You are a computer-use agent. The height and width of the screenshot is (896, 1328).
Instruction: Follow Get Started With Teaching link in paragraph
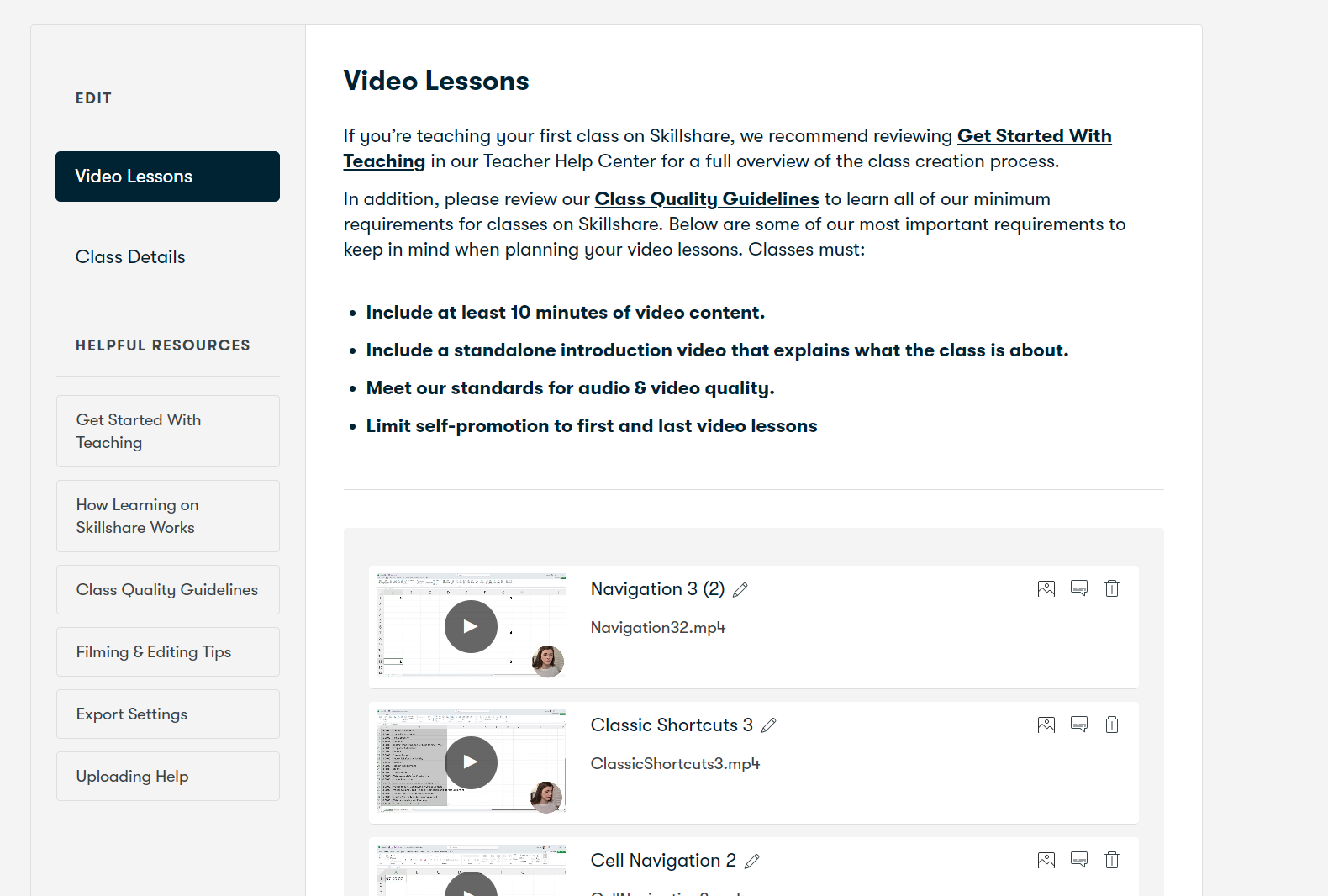coord(1034,136)
